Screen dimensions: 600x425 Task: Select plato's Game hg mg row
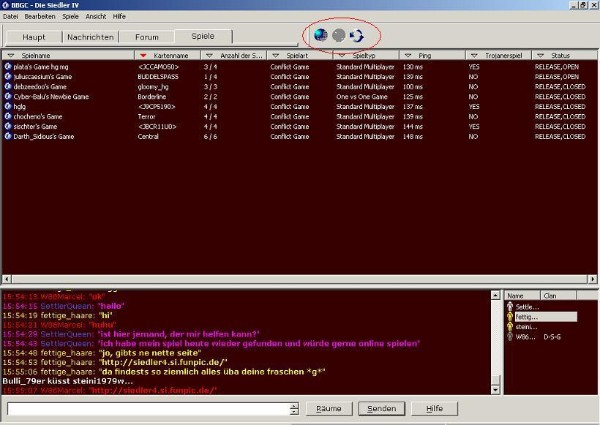point(299,67)
